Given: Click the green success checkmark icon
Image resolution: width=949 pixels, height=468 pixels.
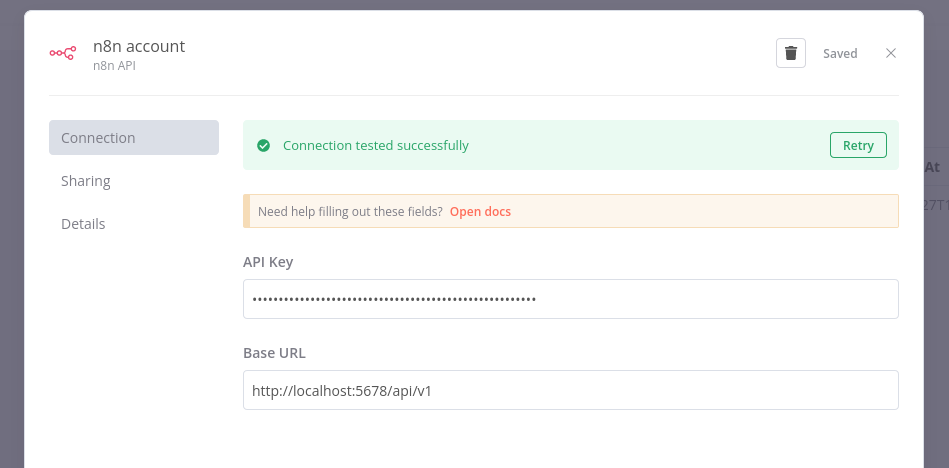Looking at the screenshot, I should pos(264,145).
